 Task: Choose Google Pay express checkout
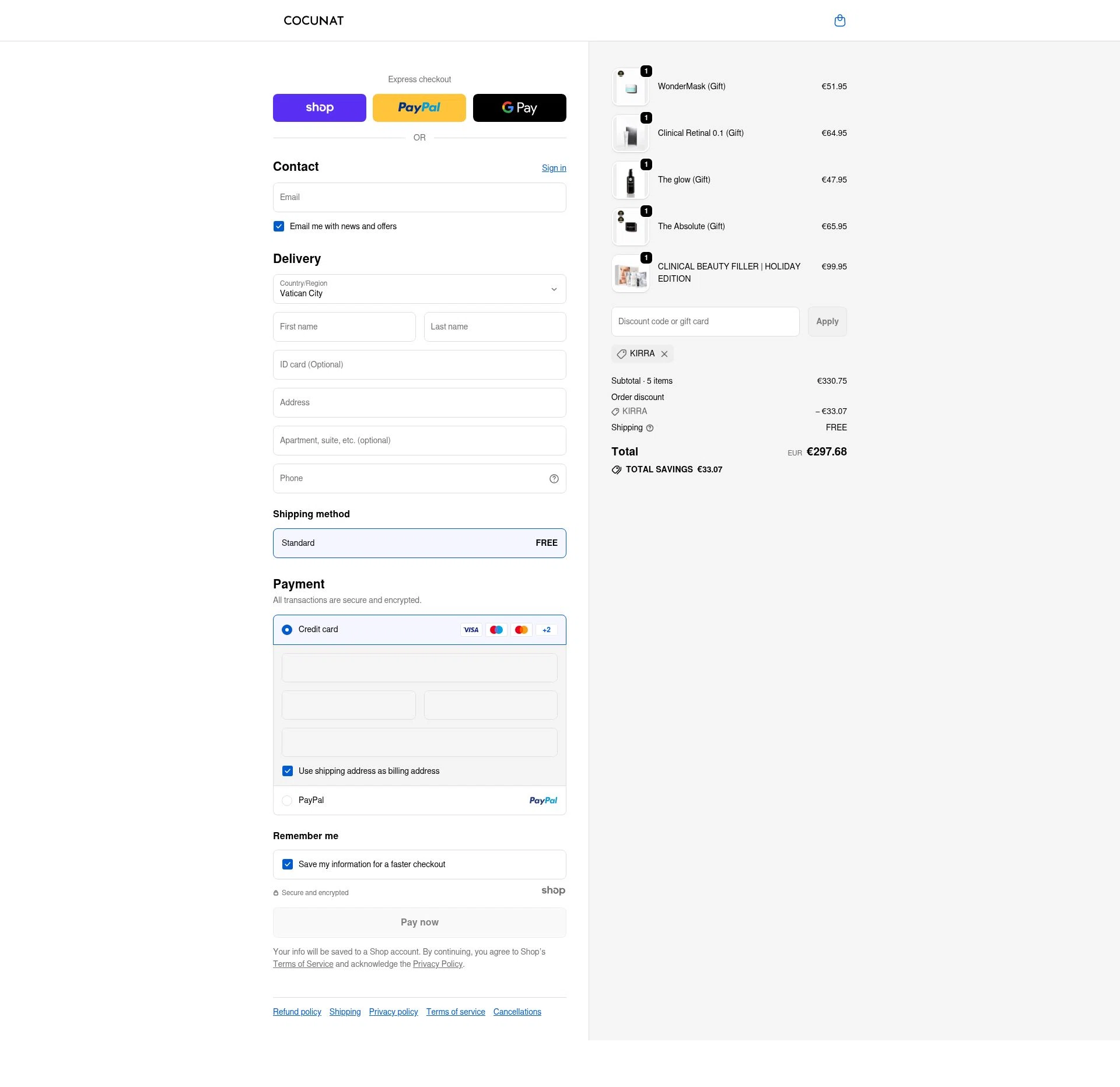pos(519,107)
